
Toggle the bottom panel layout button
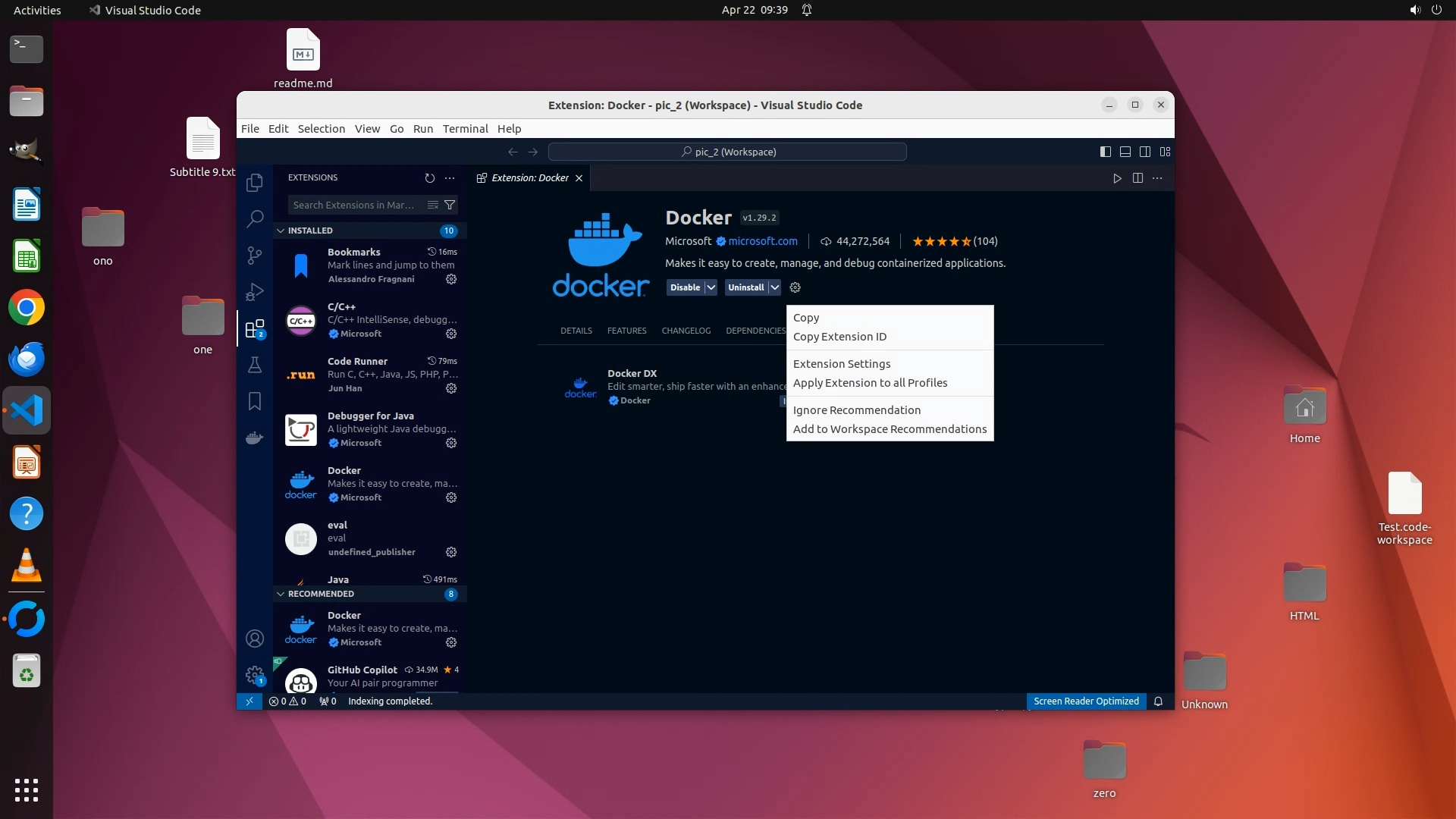click(1125, 152)
